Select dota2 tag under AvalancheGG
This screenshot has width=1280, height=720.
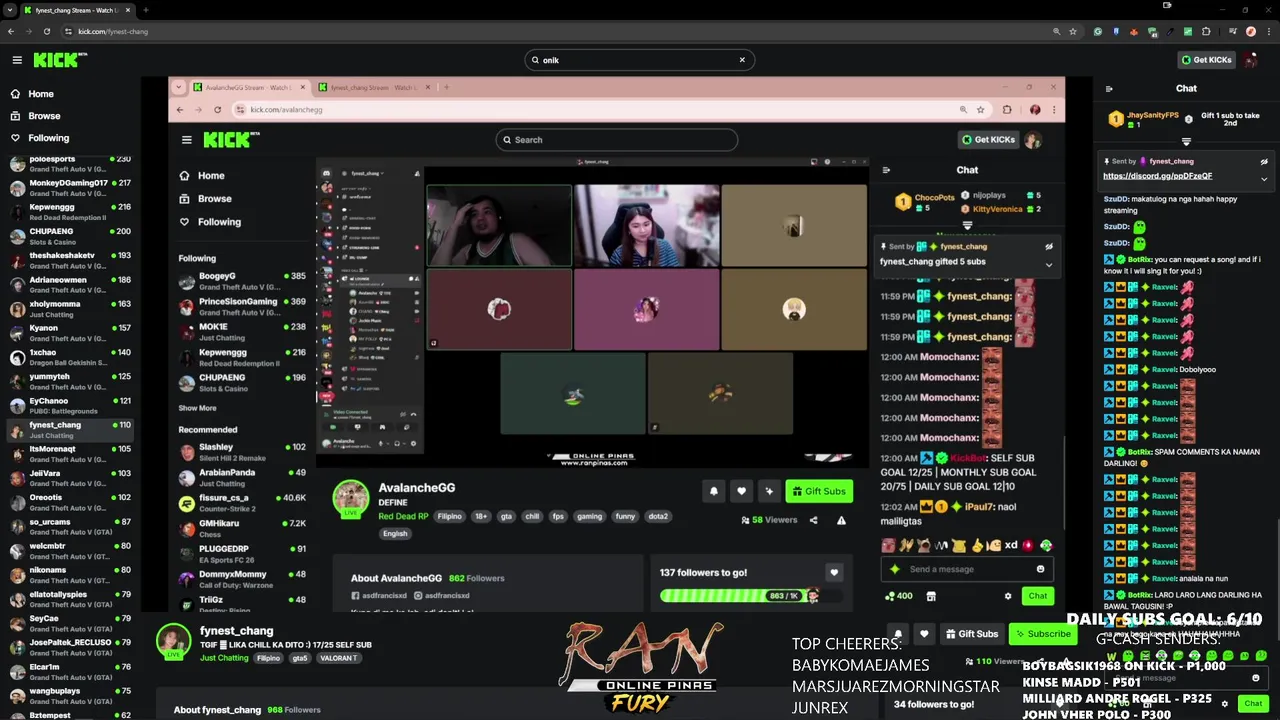658,517
